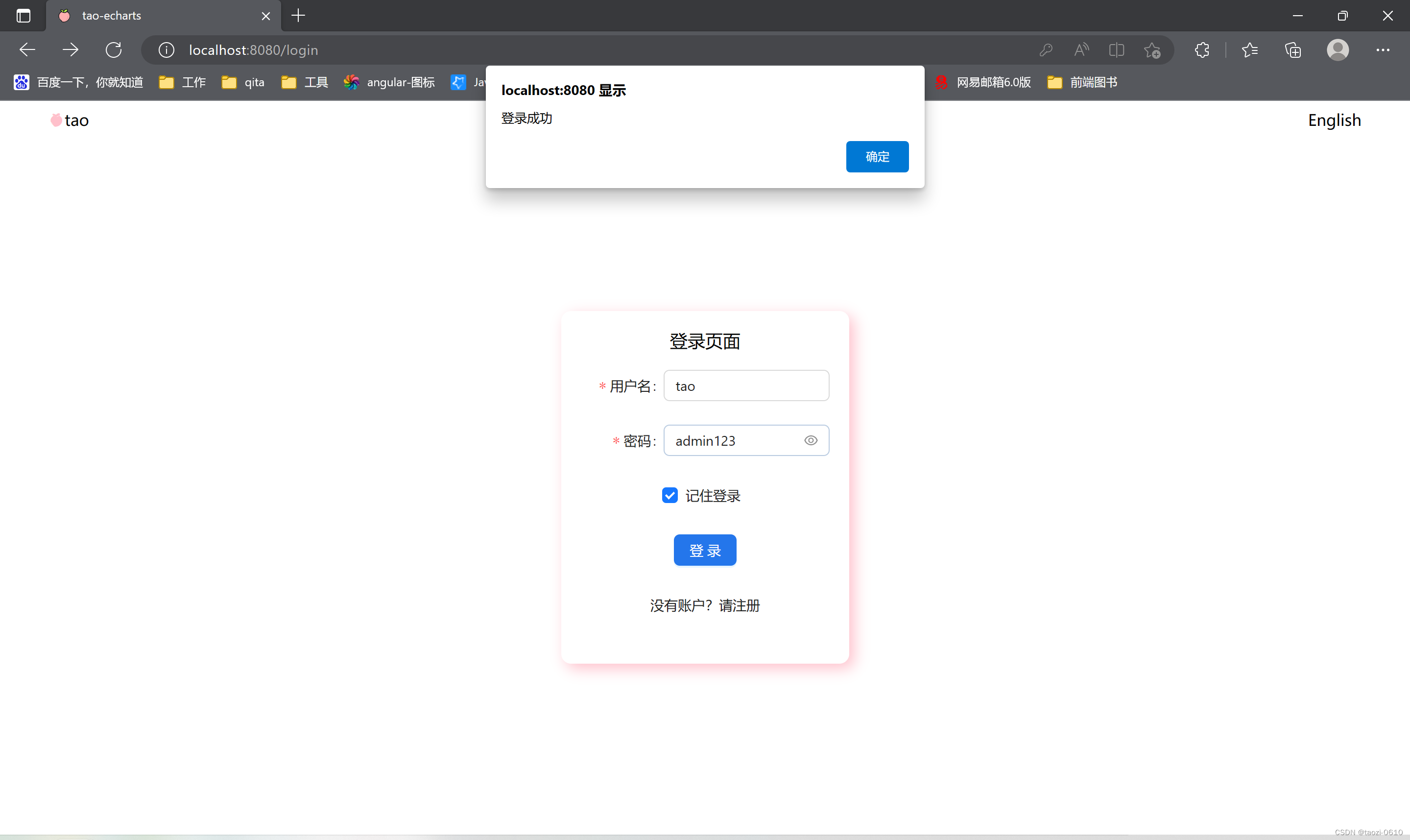Click the address bar URL localhost:8080/login
The height and width of the screenshot is (840, 1410).
pyautogui.click(x=254, y=50)
